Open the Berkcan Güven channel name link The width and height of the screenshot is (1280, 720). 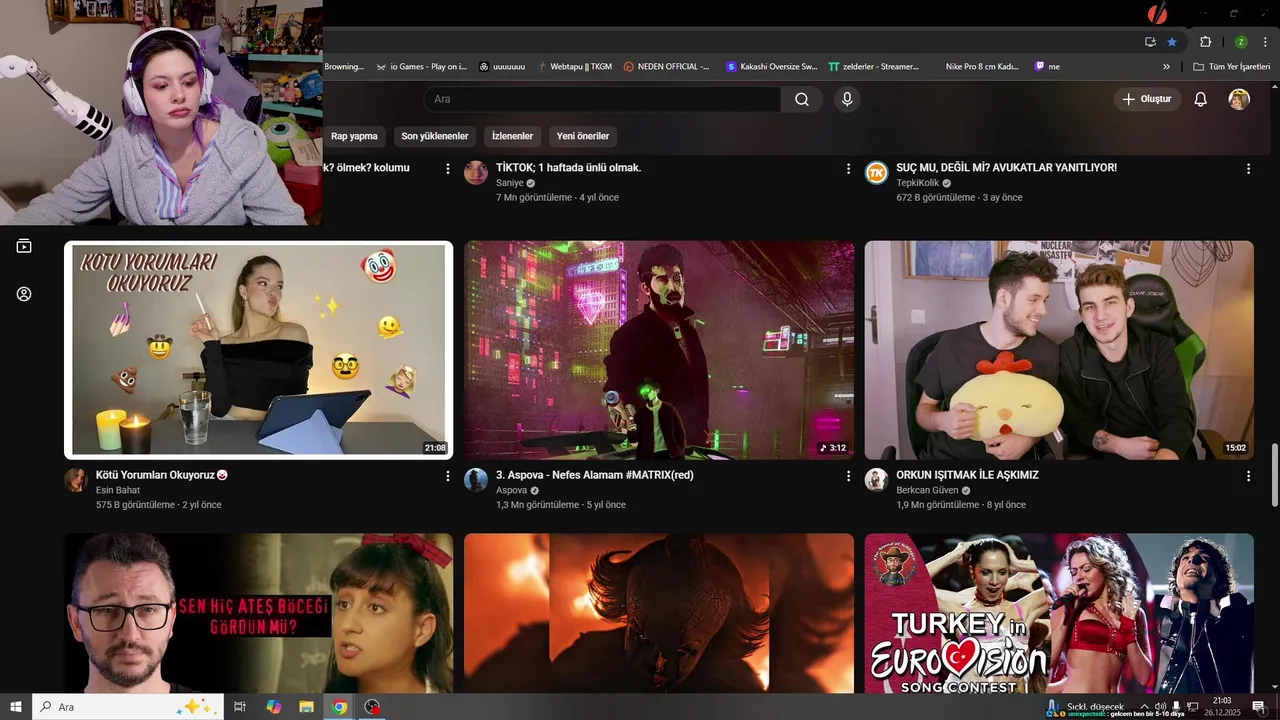click(927, 490)
